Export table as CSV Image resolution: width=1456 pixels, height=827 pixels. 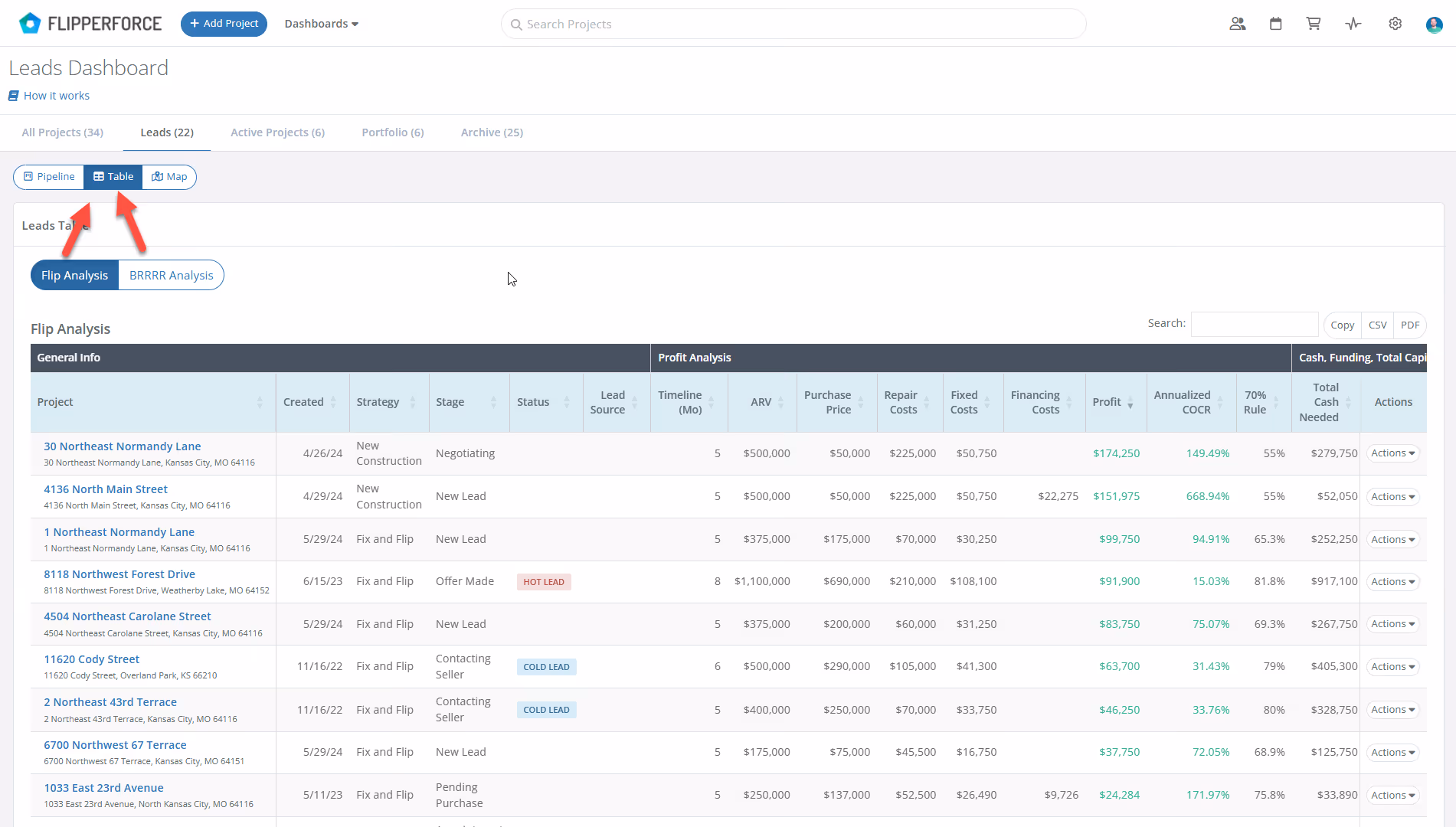(x=1377, y=325)
